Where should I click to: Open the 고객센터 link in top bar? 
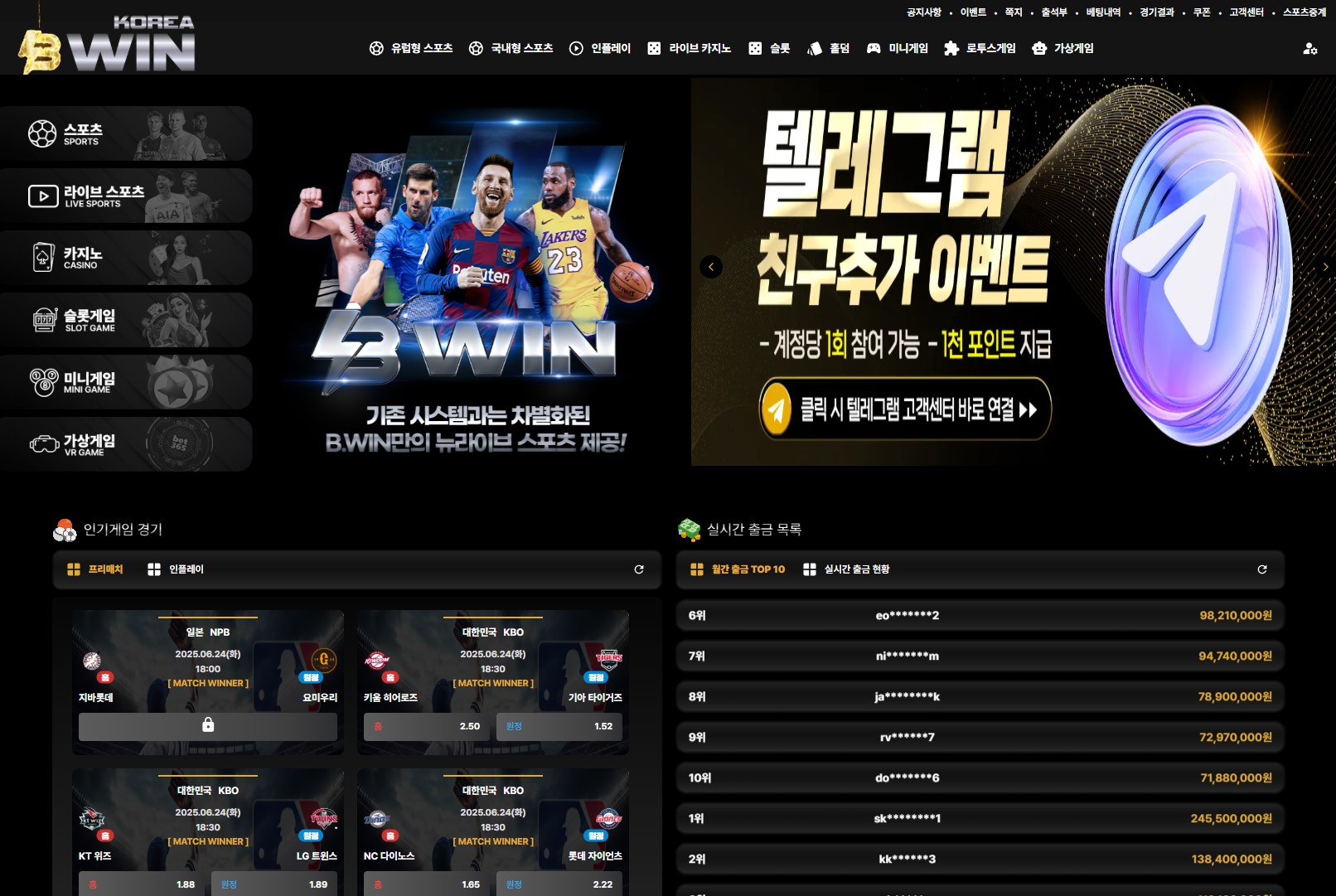tap(1246, 12)
